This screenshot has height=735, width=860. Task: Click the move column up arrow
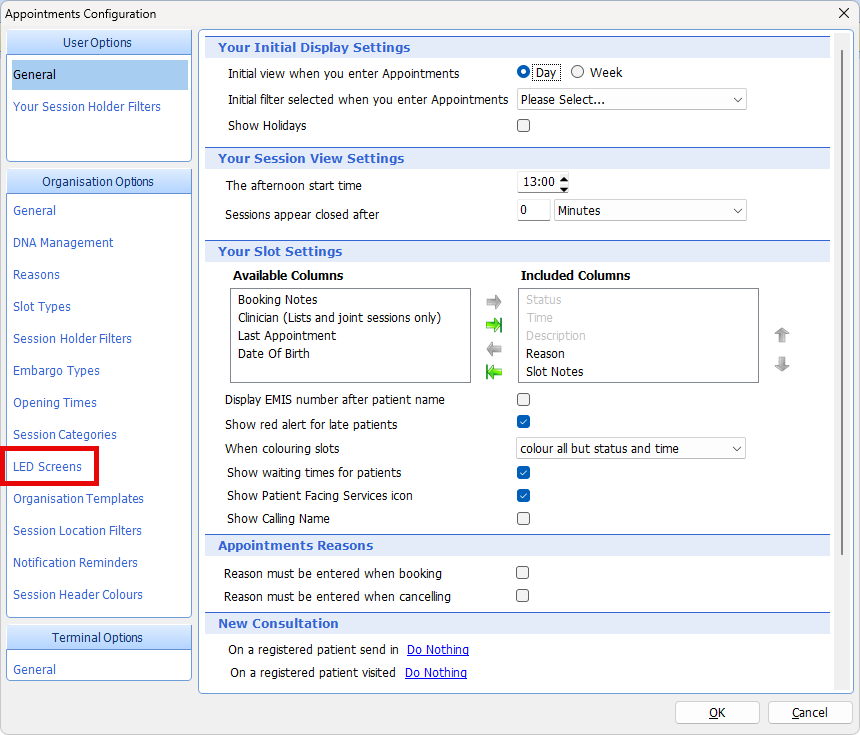point(782,336)
